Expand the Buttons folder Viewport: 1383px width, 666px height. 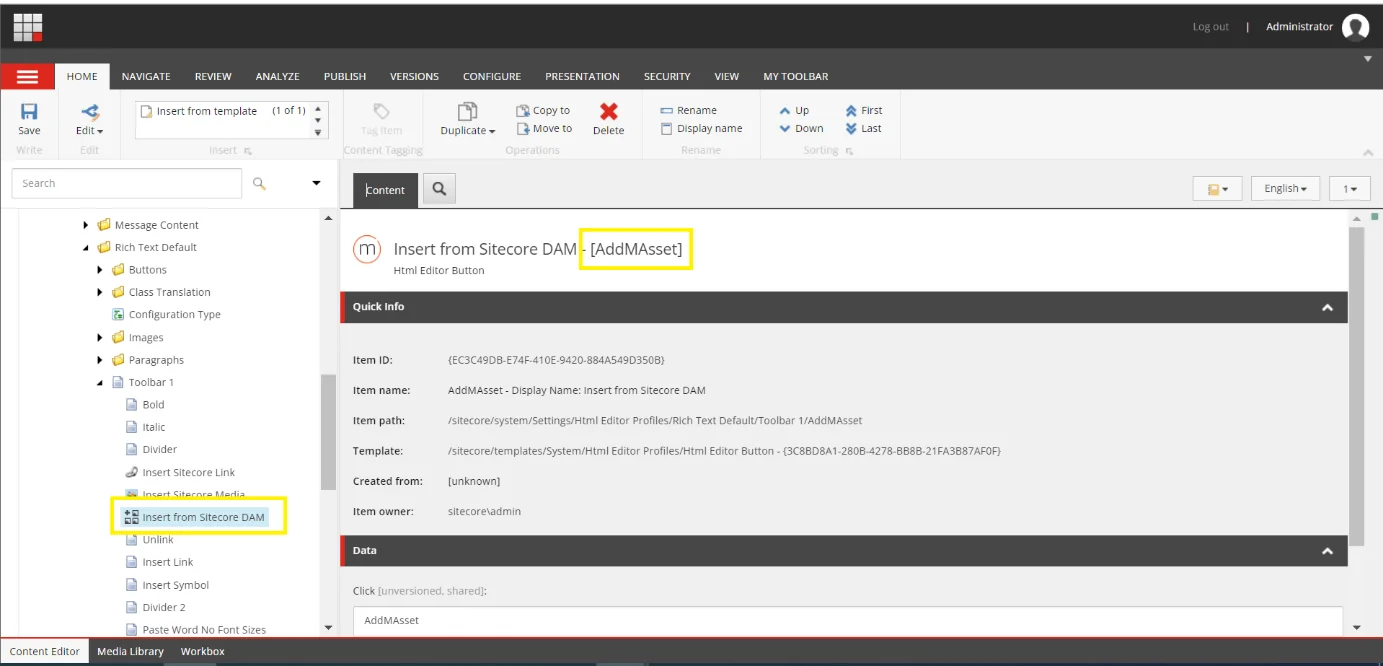click(100, 270)
